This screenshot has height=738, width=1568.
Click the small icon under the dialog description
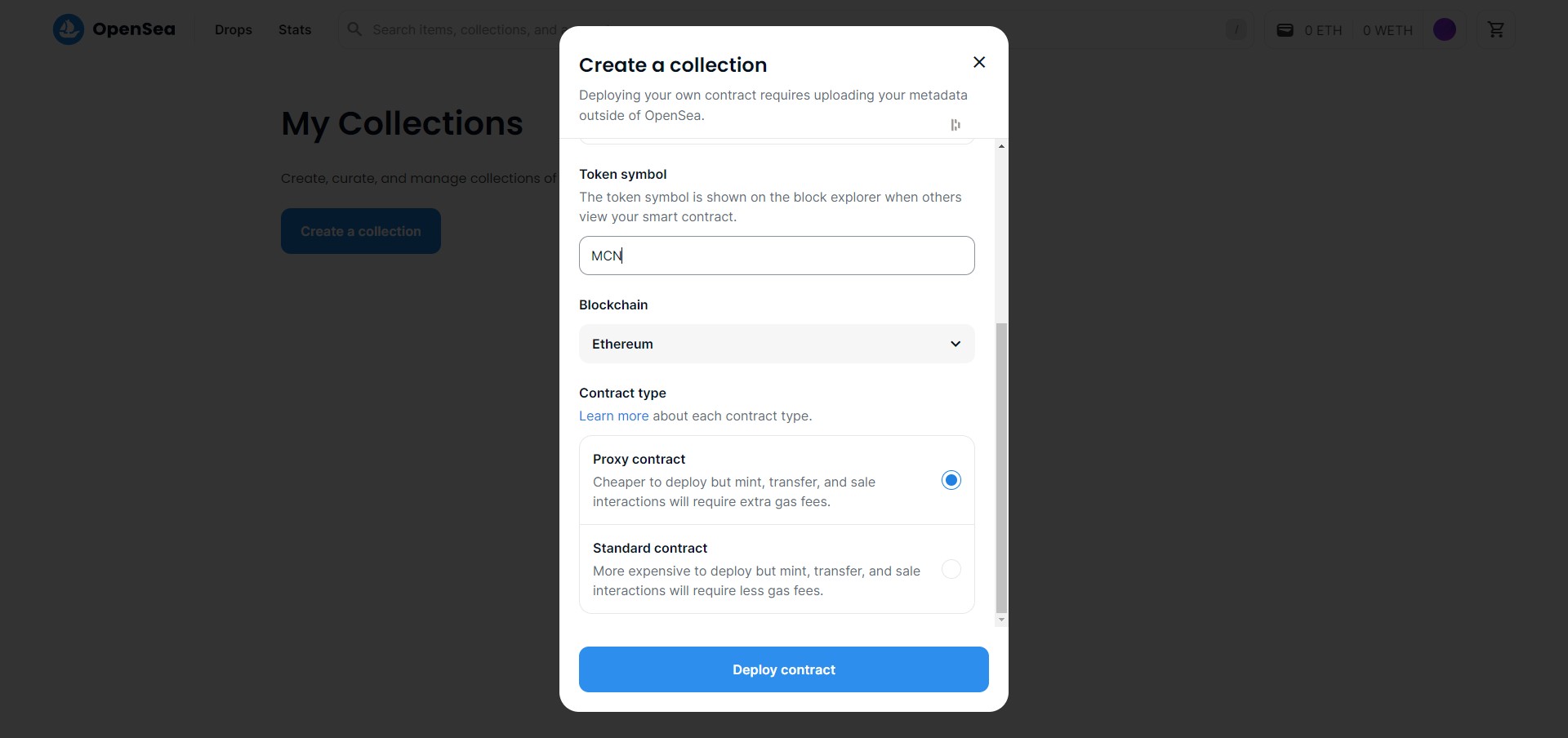tap(955, 125)
